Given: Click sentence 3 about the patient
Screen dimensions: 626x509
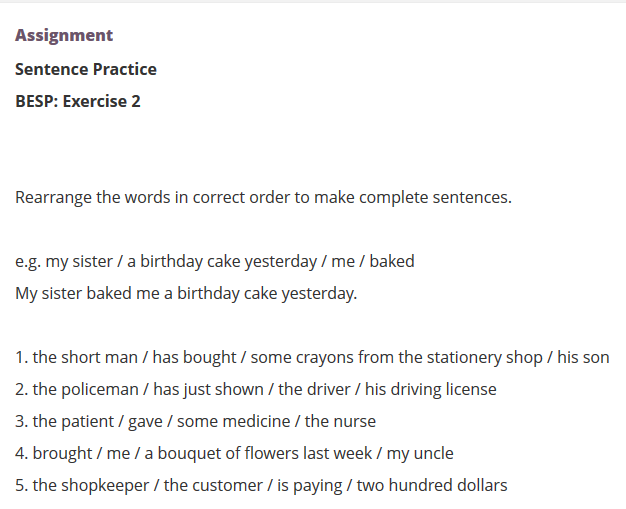Looking at the screenshot, I should [196, 422].
